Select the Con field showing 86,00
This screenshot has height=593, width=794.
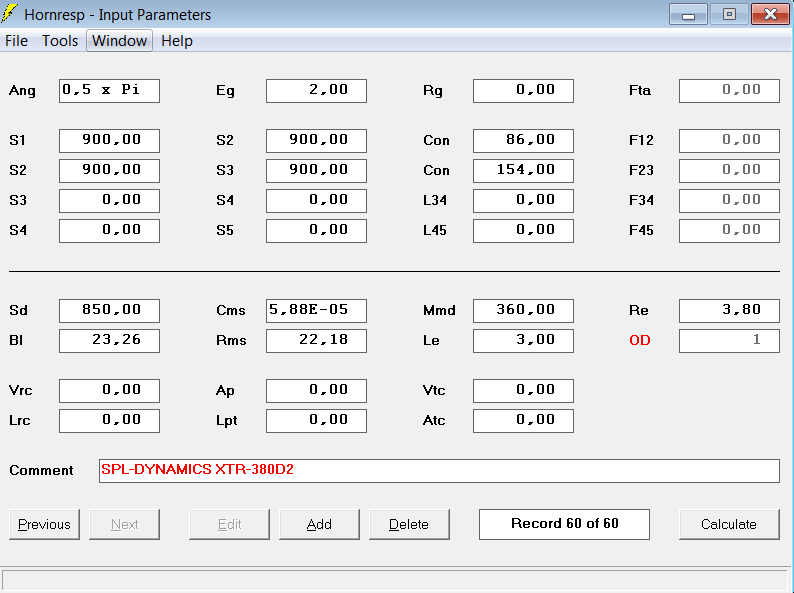point(524,140)
